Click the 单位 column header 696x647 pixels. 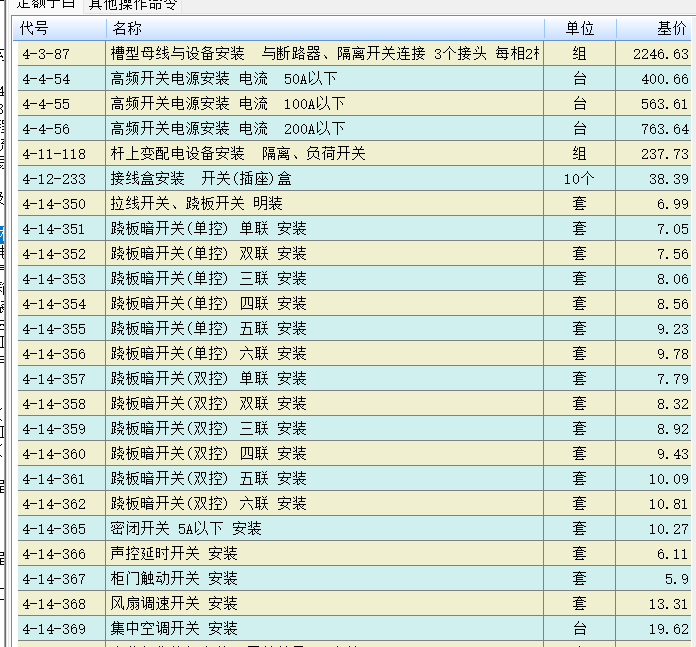[580, 28]
